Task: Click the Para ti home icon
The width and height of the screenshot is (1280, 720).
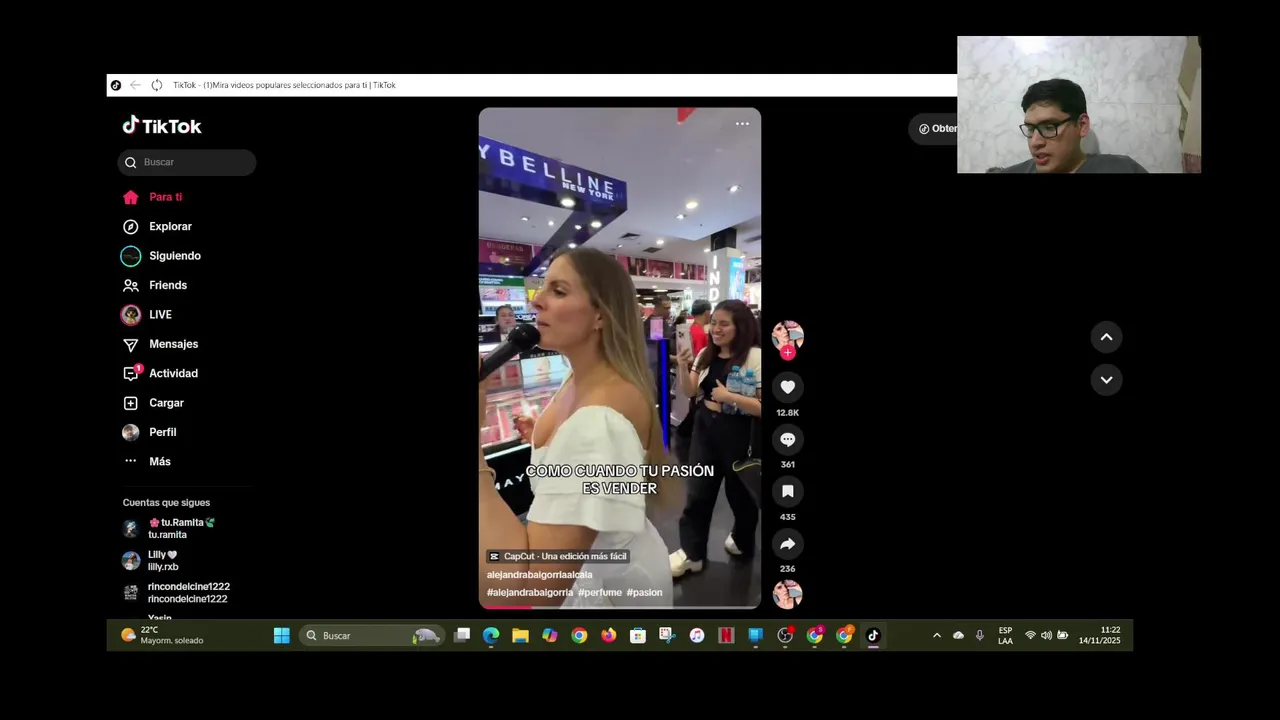Action: click(x=131, y=197)
